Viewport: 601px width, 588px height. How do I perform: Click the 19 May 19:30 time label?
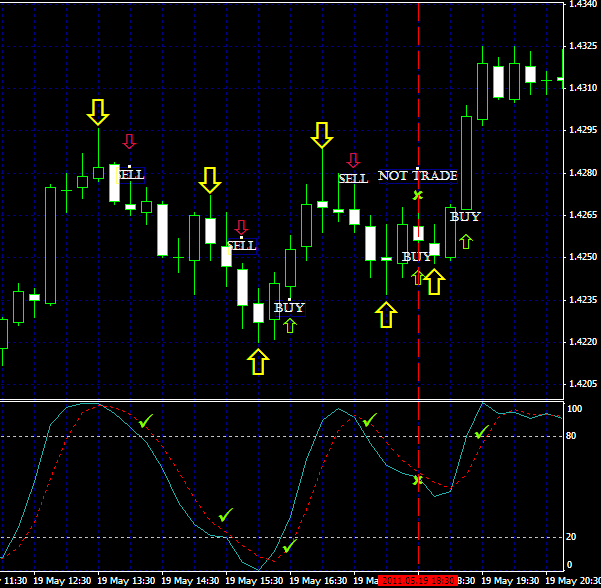point(510,581)
